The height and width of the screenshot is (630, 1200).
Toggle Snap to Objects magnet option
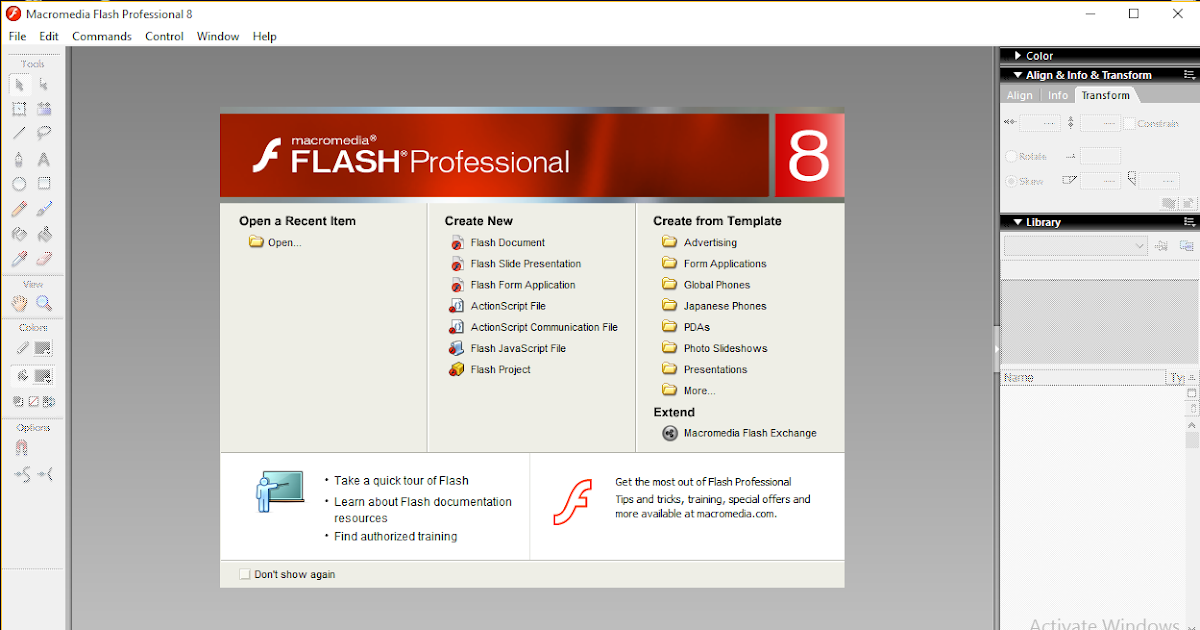(x=21, y=448)
